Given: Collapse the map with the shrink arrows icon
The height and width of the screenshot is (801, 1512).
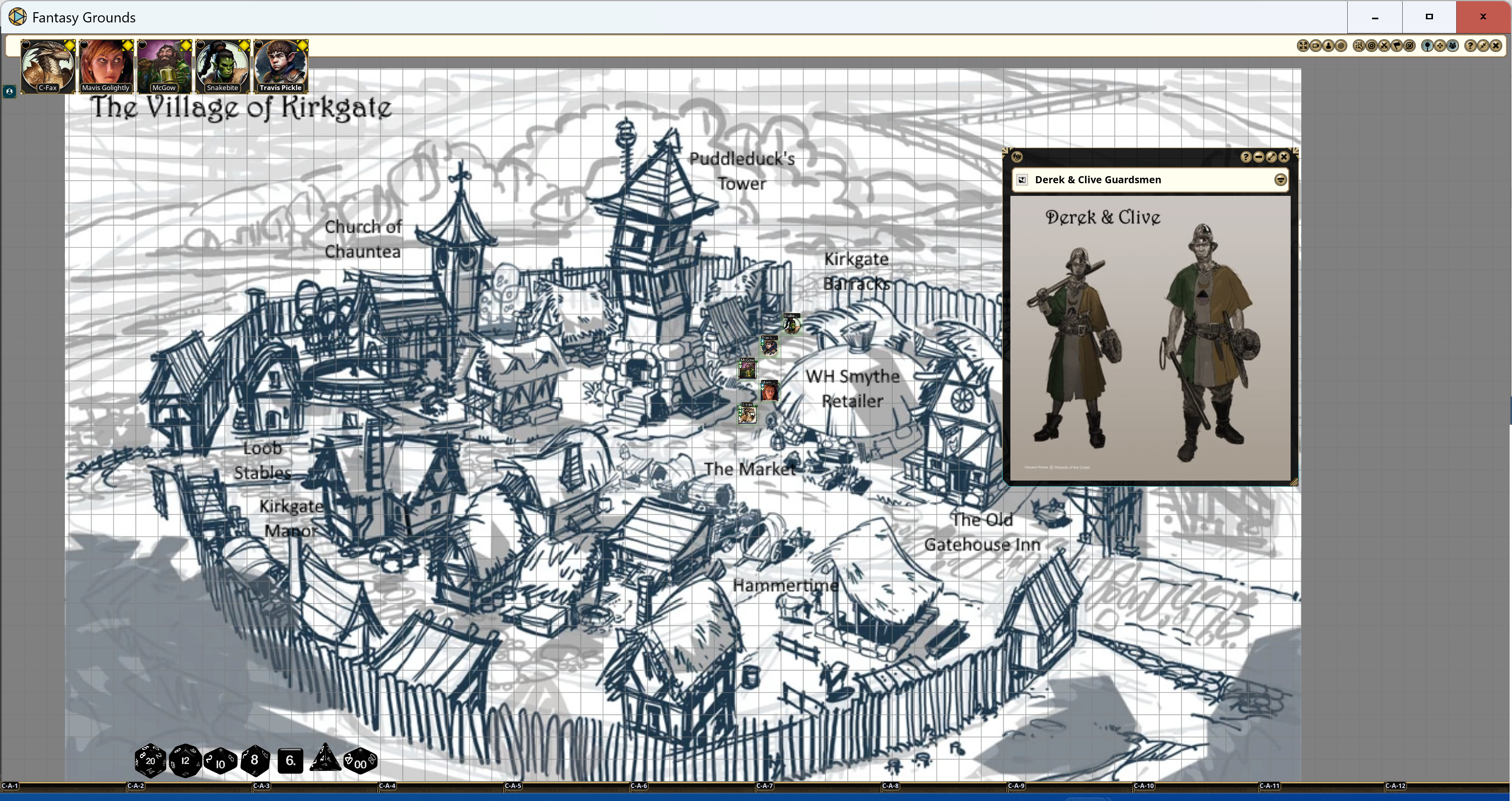Looking at the screenshot, I should [x=1484, y=46].
